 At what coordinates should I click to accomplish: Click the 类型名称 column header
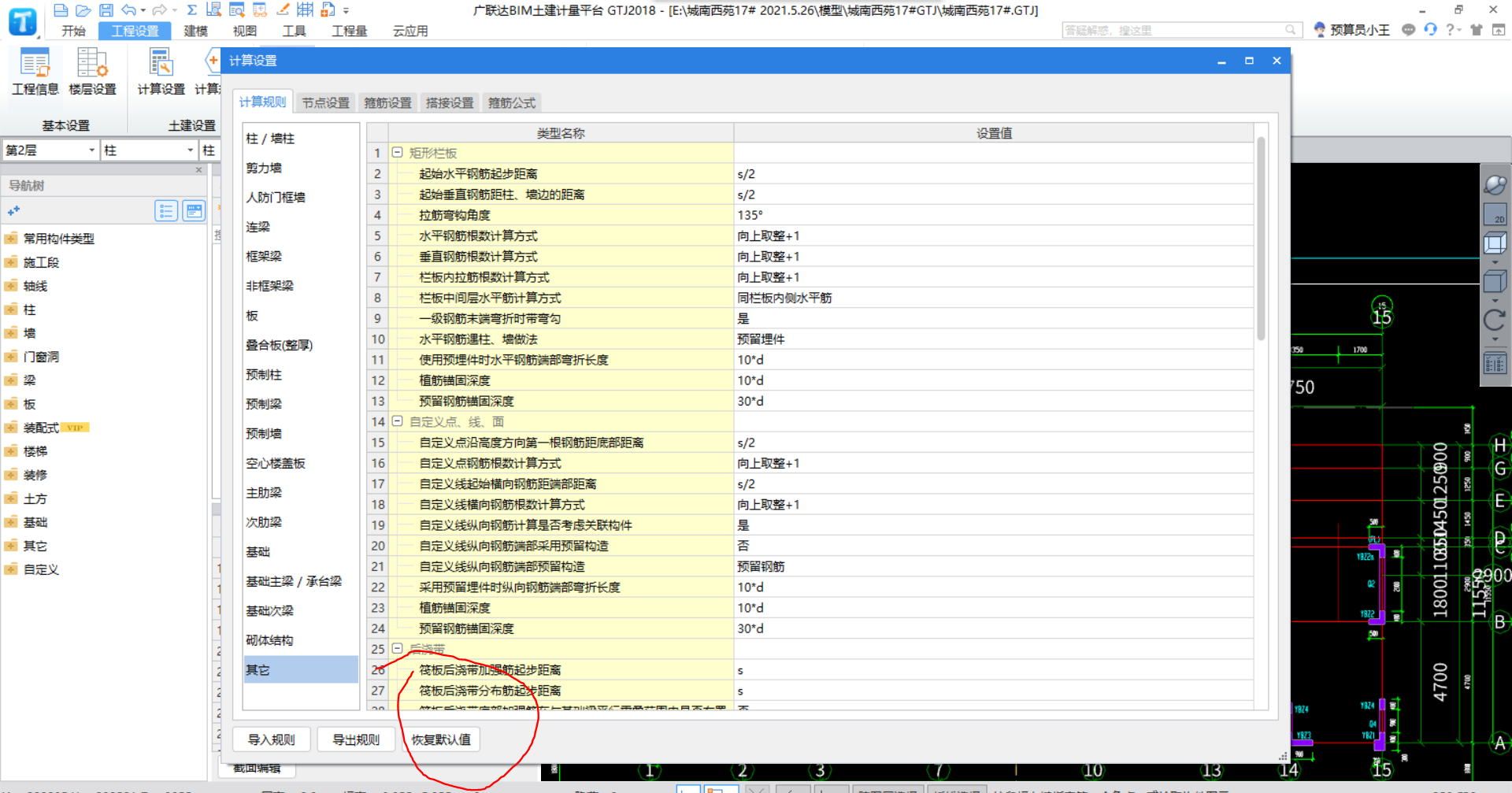tap(561, 133)
